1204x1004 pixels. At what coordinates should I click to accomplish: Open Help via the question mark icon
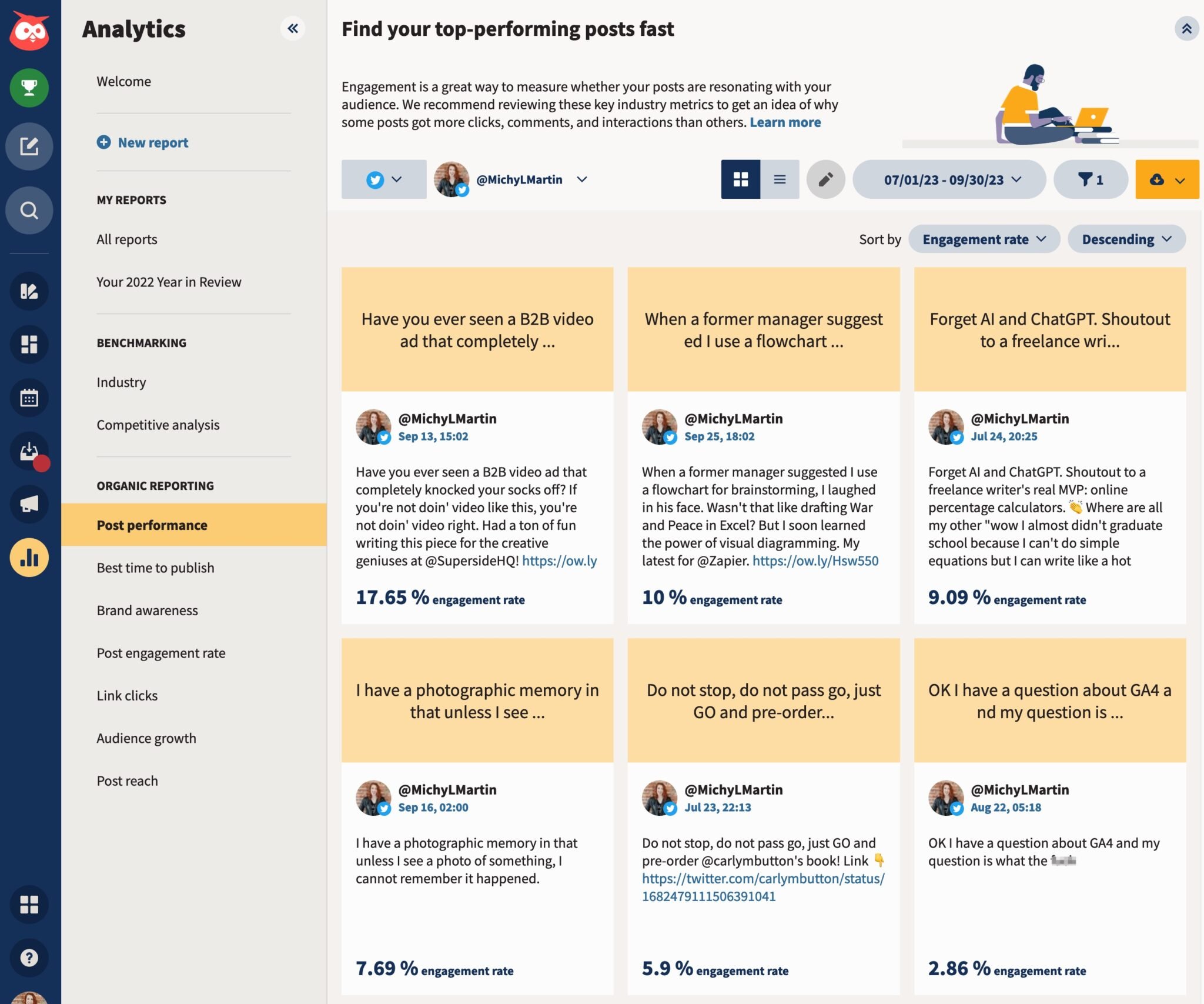click(x=29, y=958)
